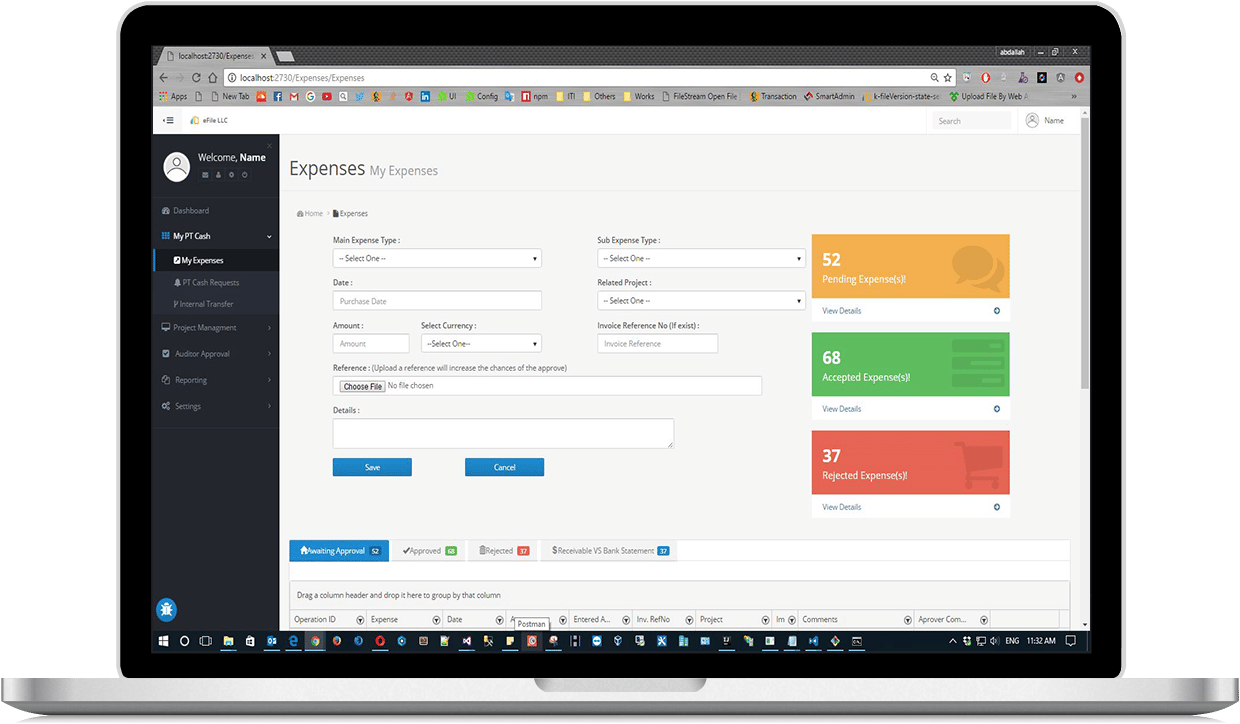Click into the Amount field
The width and height of the screenshot is (1240, 724).
(371, 343)
